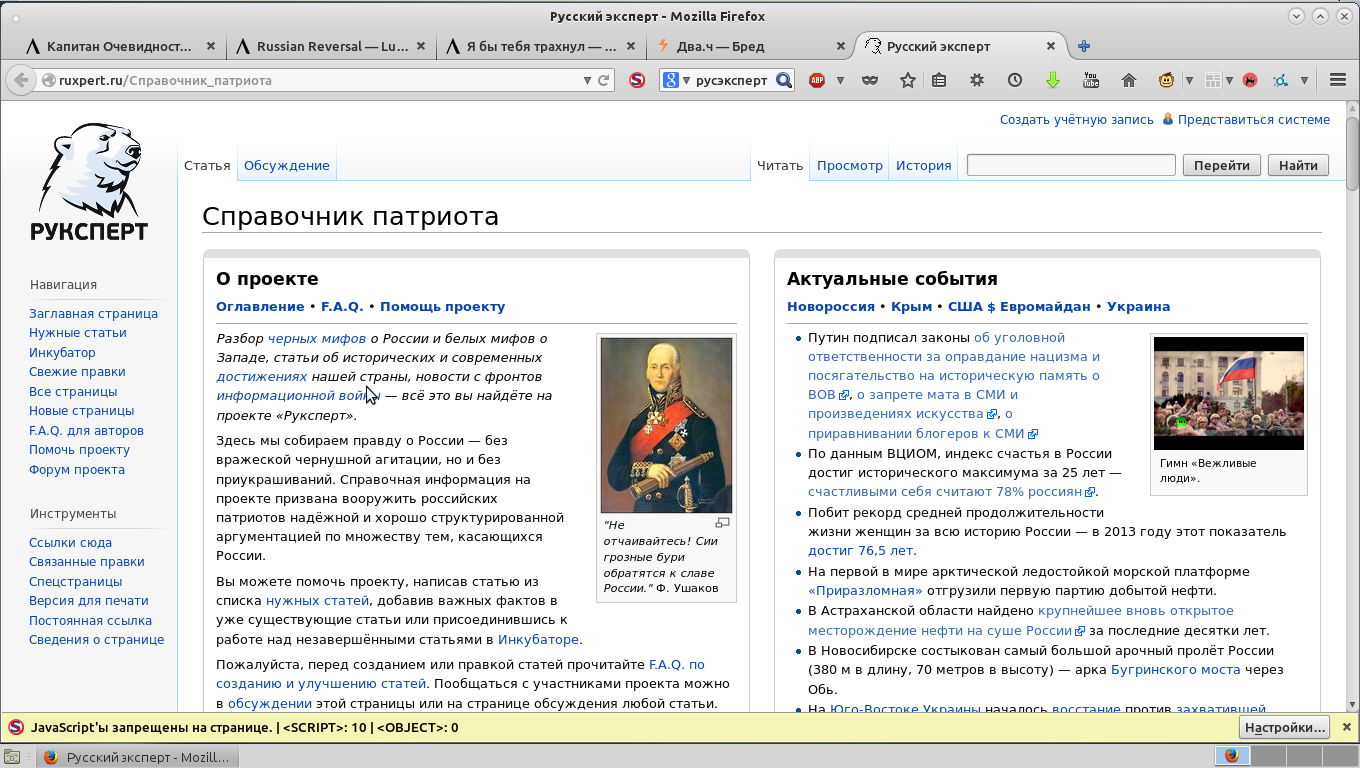This screenshot has width=1360, height=768.
Task: Reload the page with the refresh icon
Action: [603, 80]
